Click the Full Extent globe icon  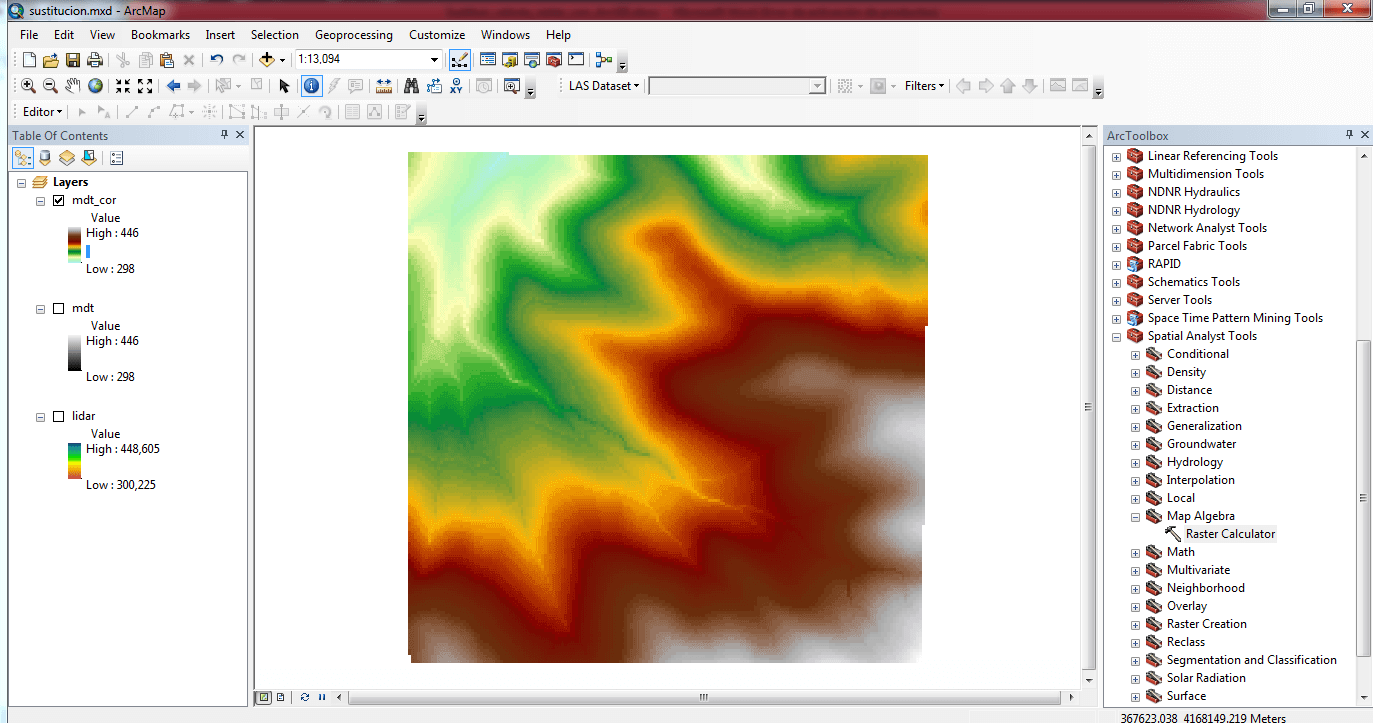point(95,86)
